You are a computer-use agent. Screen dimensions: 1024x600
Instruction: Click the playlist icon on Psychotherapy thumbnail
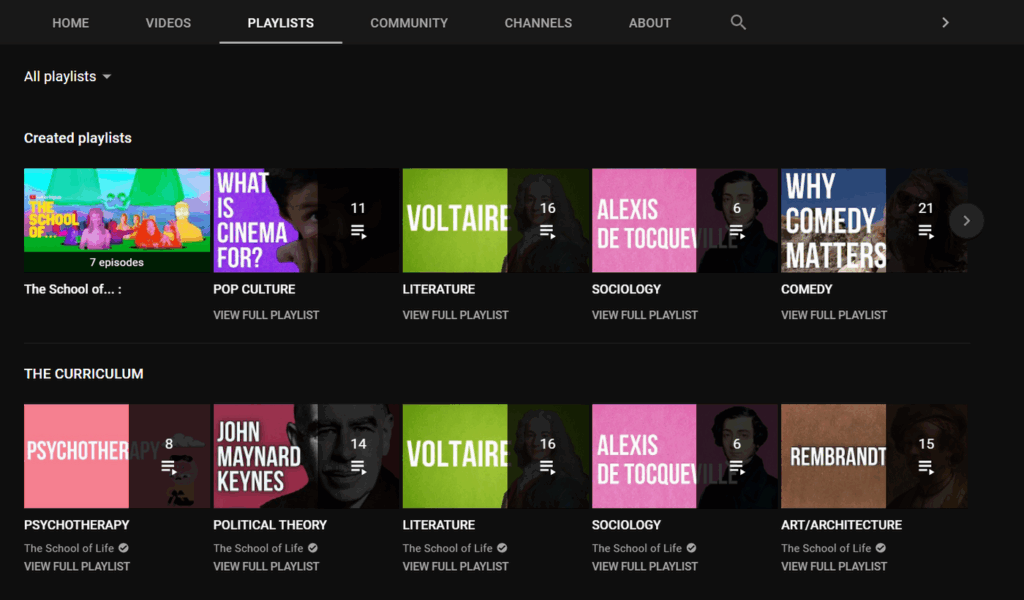(x=168, y=467)
